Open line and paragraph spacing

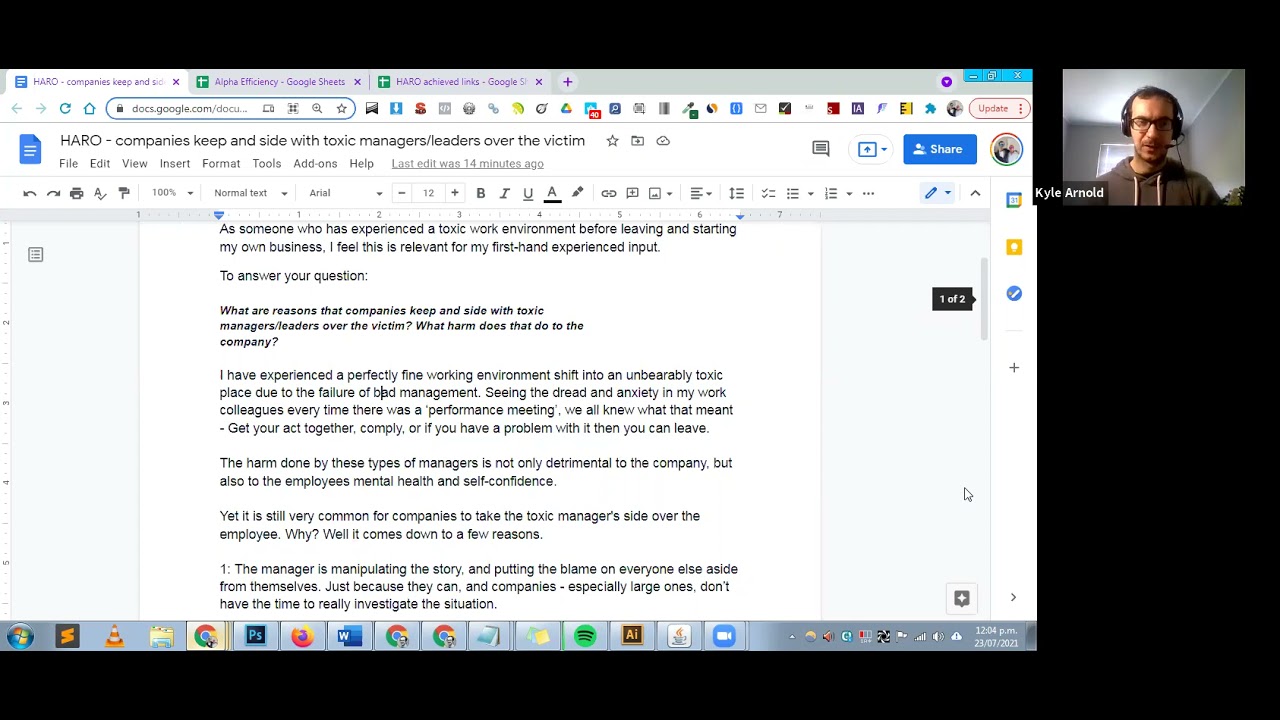736,193
